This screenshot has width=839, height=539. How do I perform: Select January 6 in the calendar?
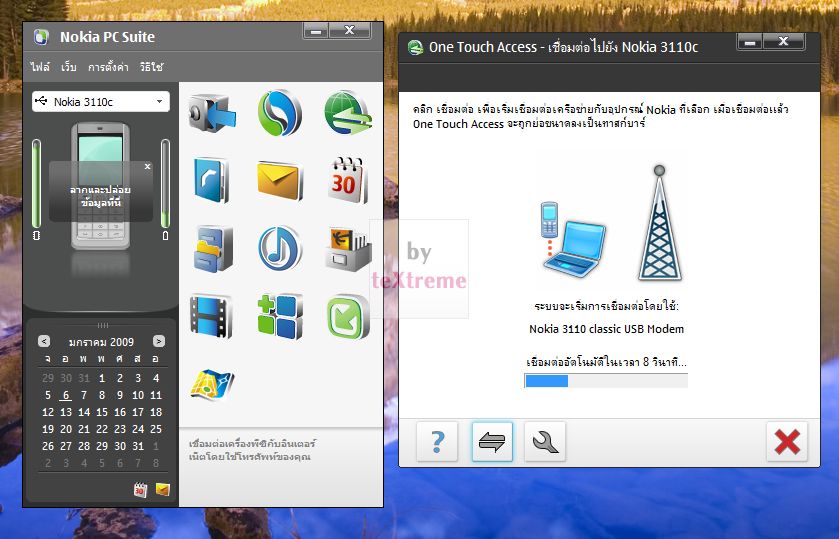click(x=66, y=395)
